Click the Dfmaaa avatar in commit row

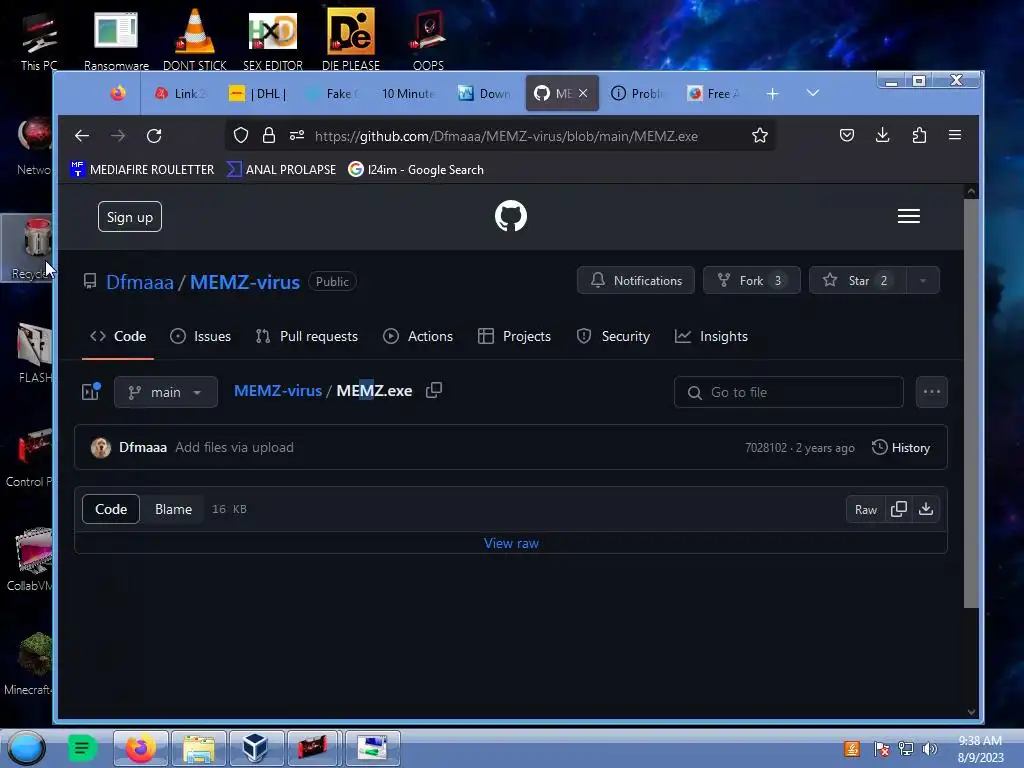pyautogui.click(x=101, y=447)
